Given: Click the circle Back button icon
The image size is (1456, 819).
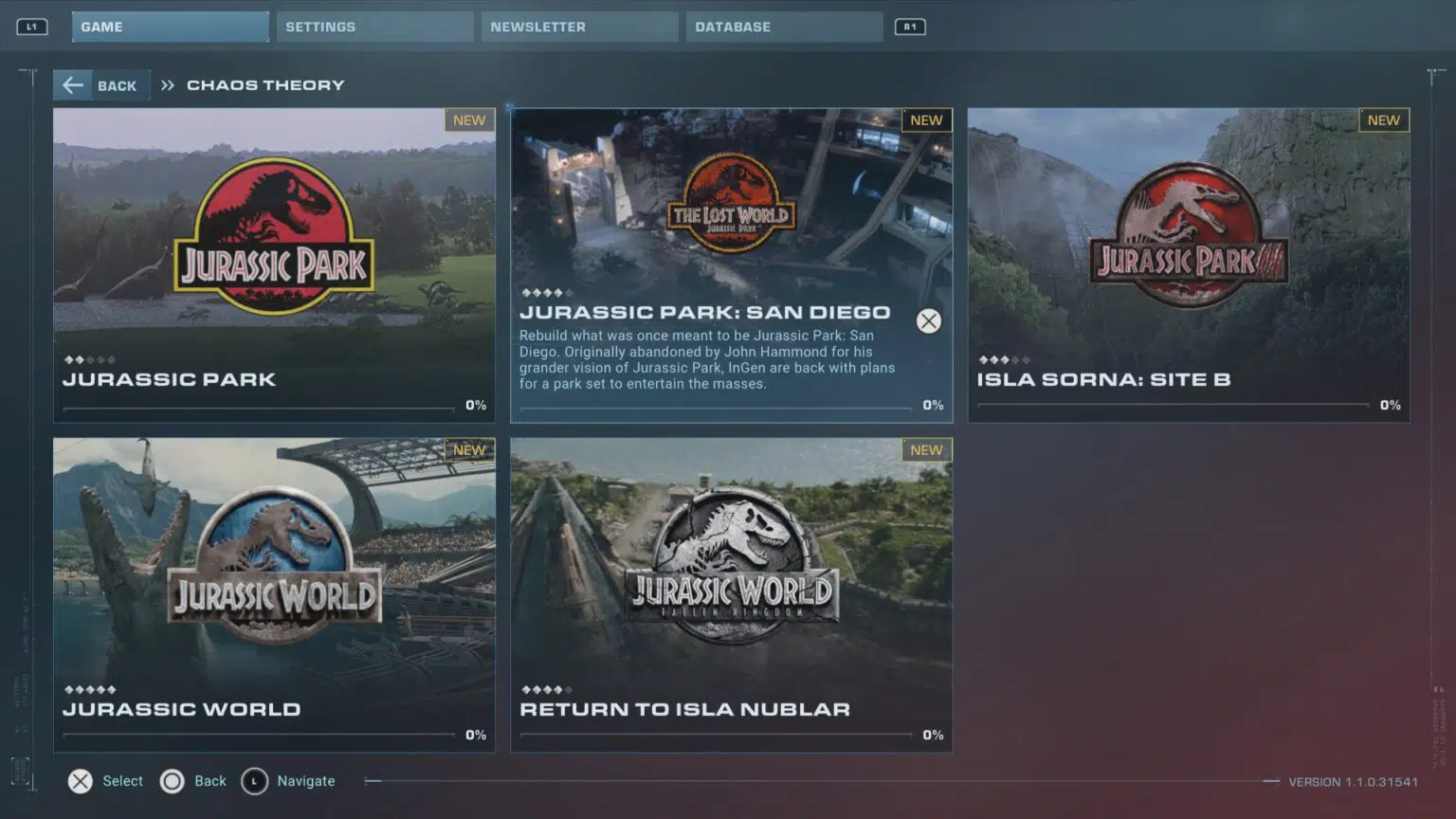Looking at the screenshot, I should 172,781.
